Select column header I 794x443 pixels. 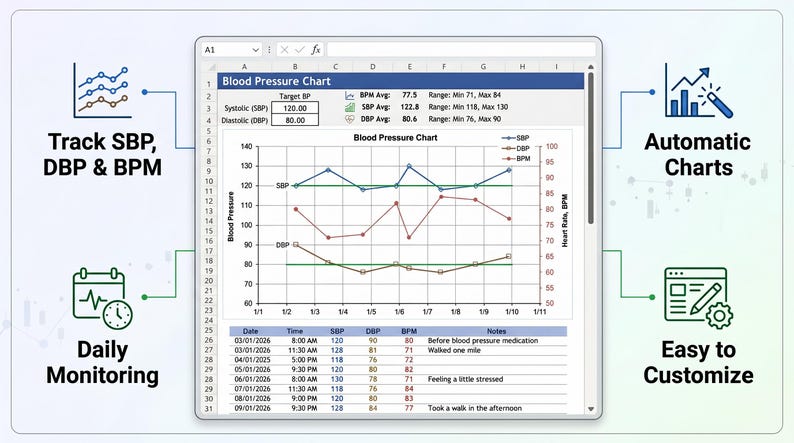click(557, 67)
